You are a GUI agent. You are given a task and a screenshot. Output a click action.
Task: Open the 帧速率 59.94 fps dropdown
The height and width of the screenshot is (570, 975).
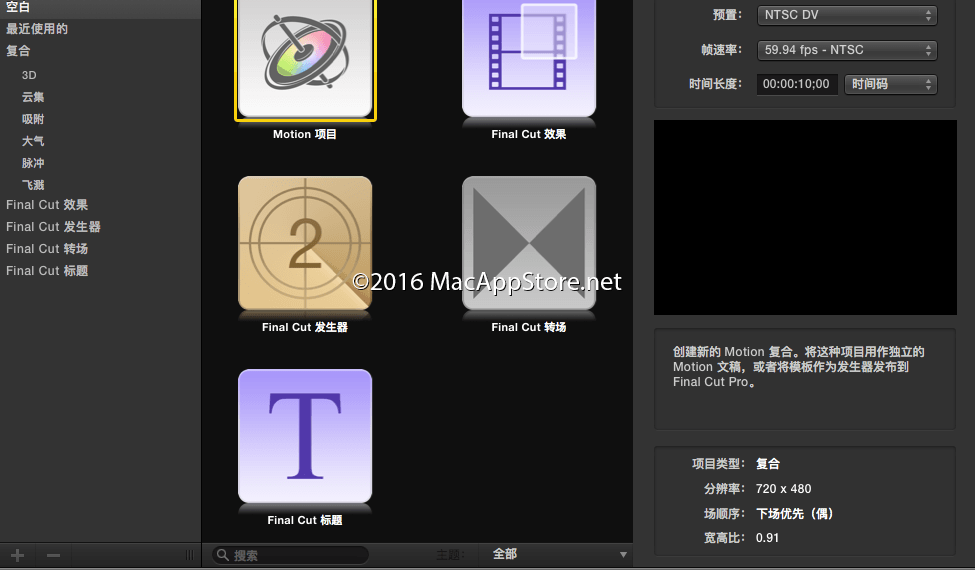click(847, 50)
